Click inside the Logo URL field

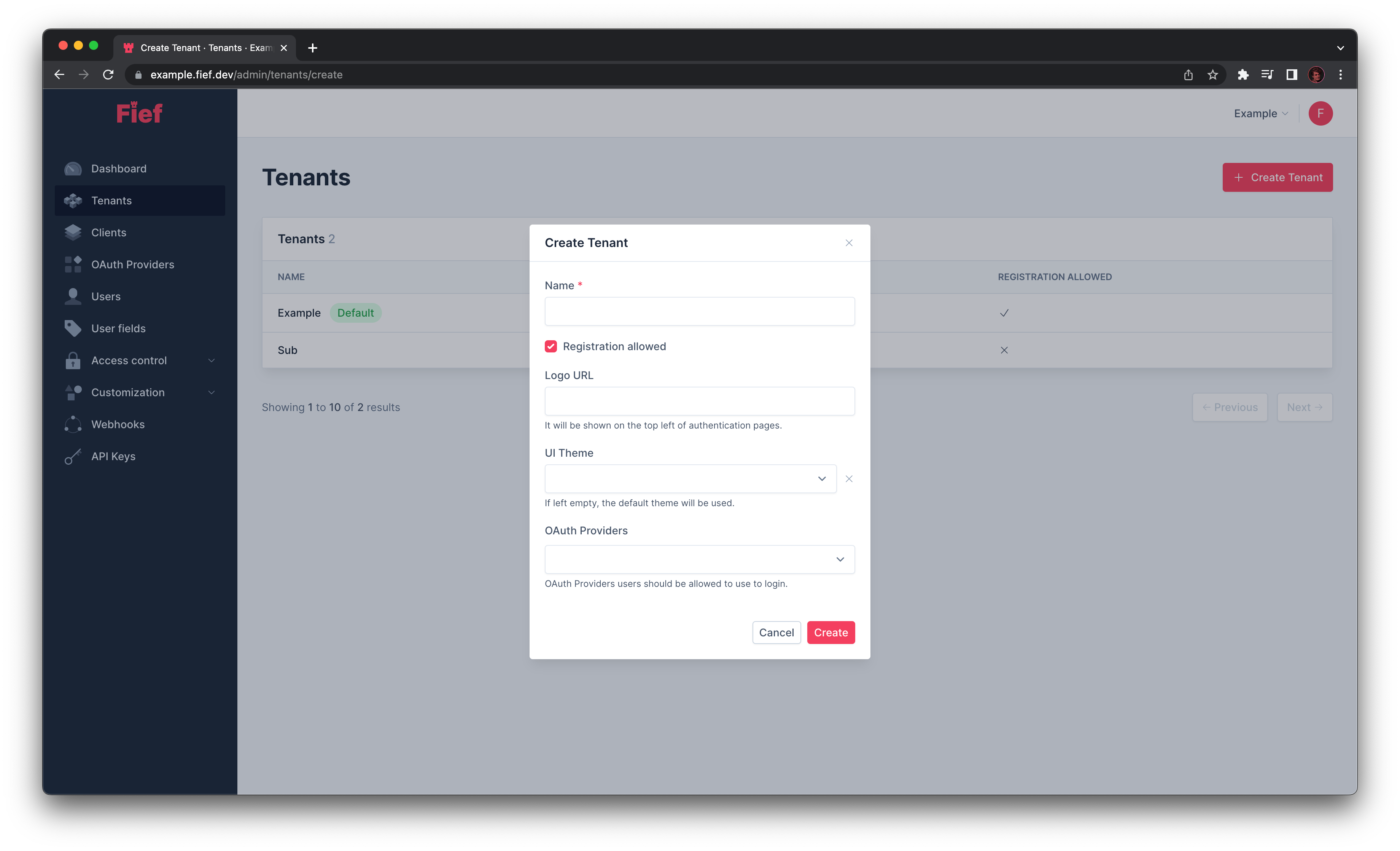pyautogui.click(x=700, y=401)
